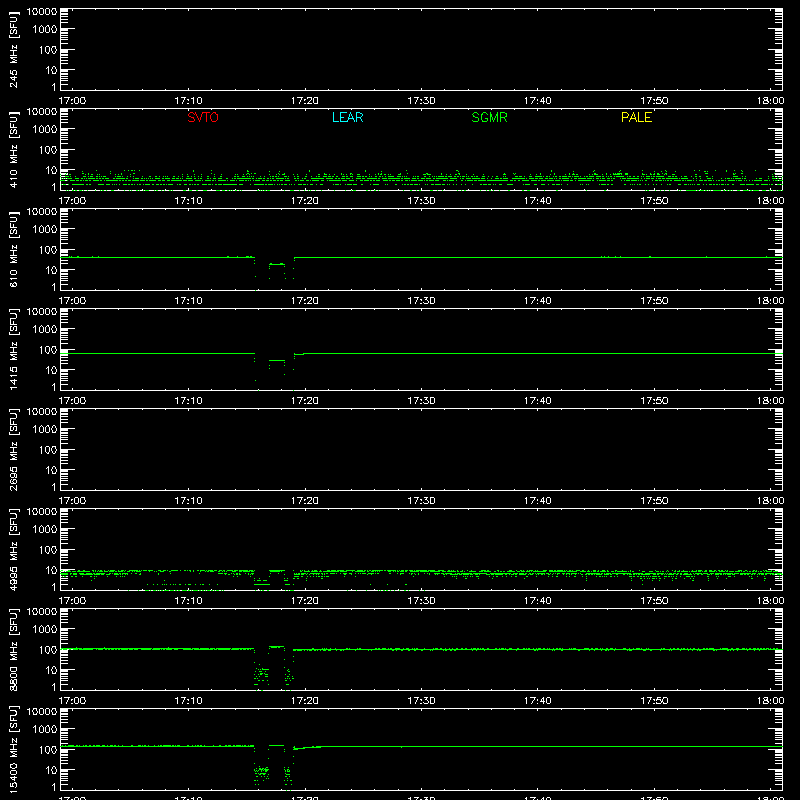Click the 1000 y-axis value on 15400 MHz plot
Image resolution: width=800 pixels, height=800 pixels.
[x=45, y=730]
